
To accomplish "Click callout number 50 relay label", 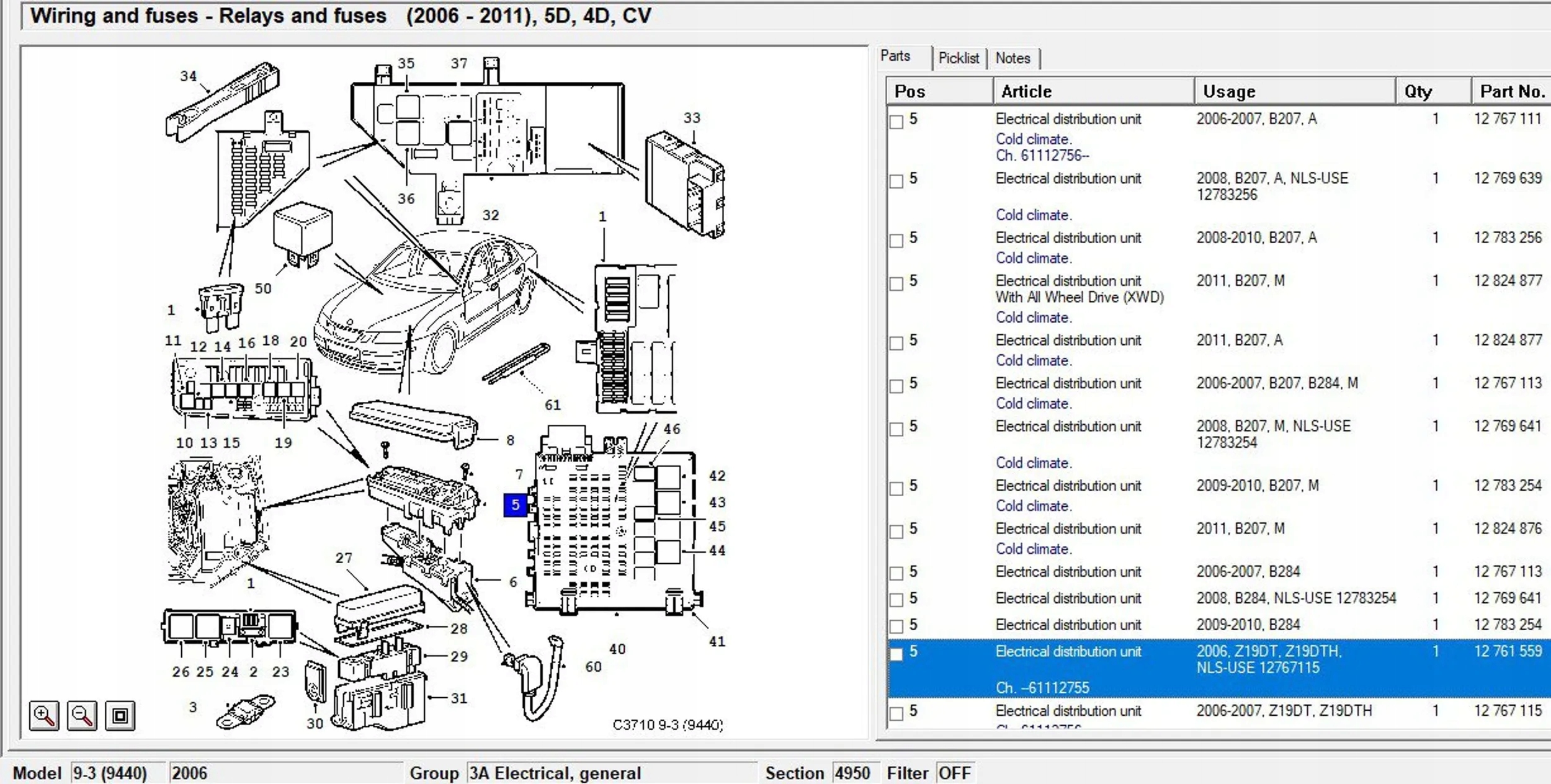I will 263,288.
